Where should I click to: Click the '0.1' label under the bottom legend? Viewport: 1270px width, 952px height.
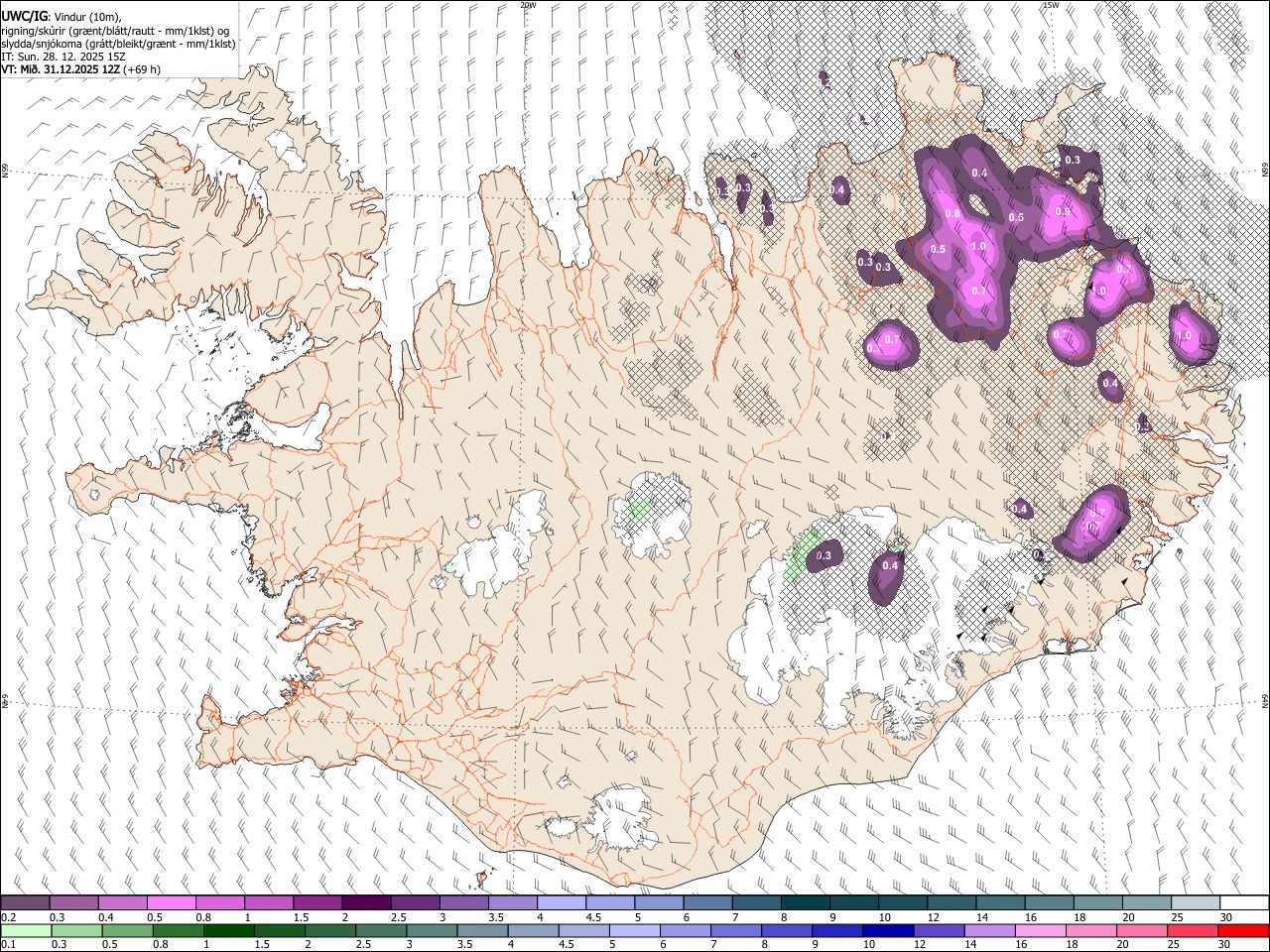click(x=9, y=944)
